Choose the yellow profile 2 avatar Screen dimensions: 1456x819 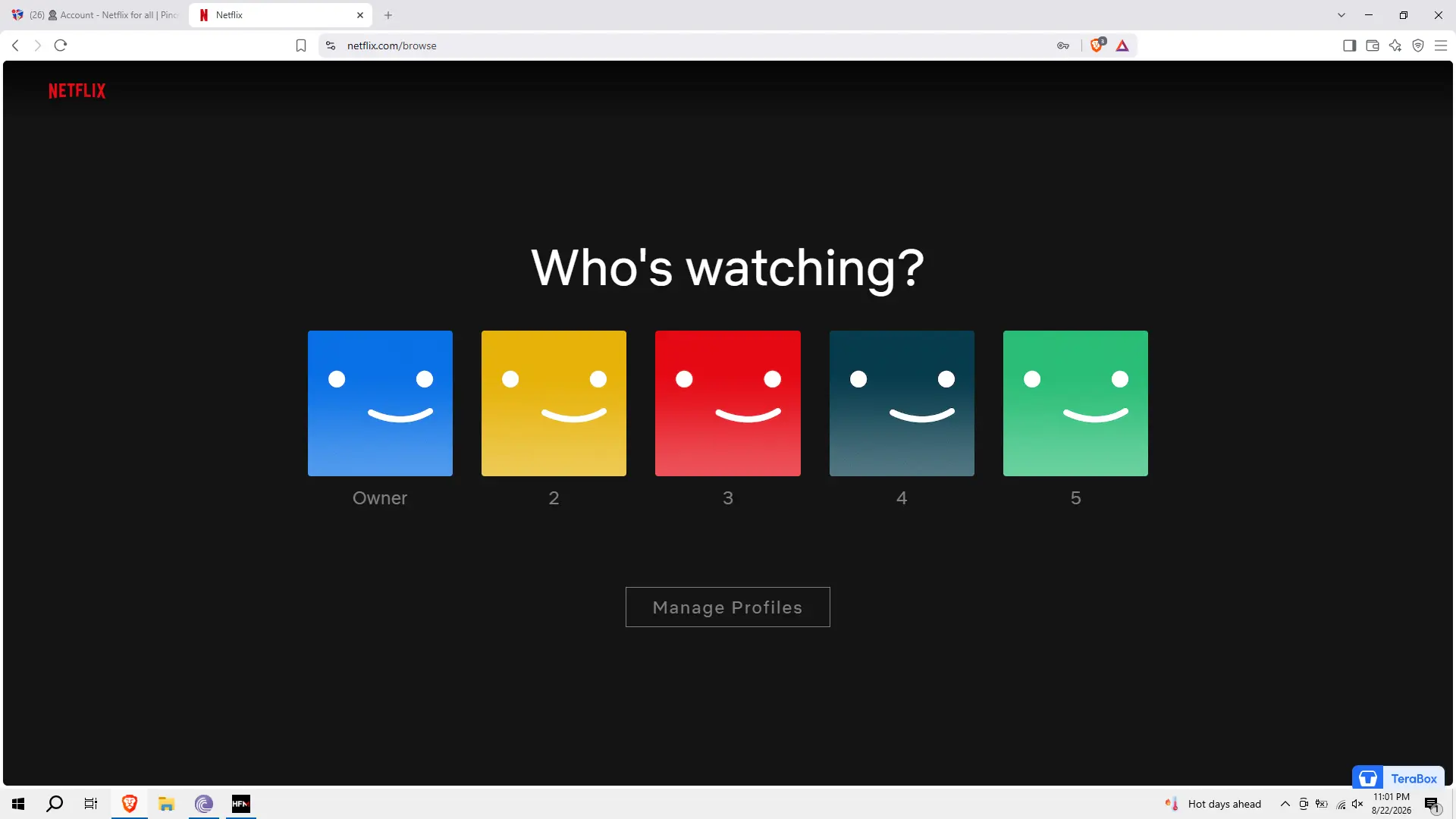[x=554, y=403]
